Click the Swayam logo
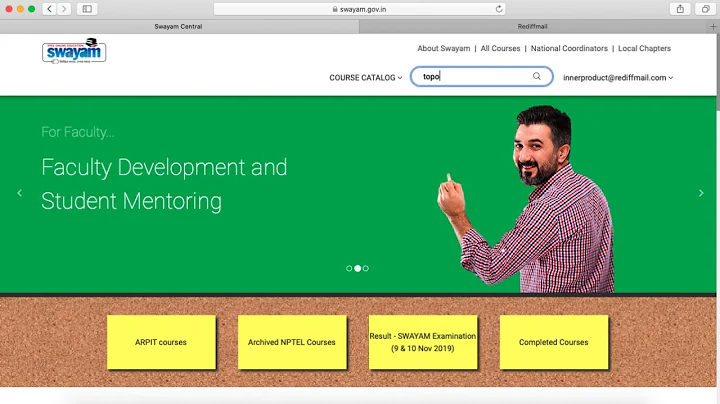 coord(74,50)
